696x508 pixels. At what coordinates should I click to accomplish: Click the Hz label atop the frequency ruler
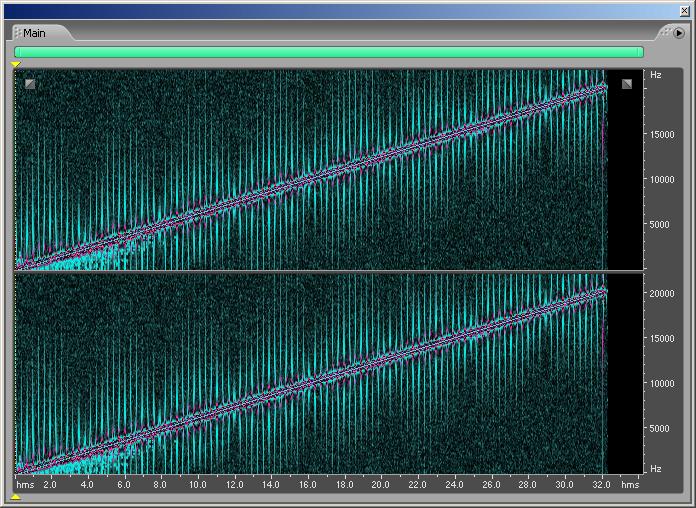[656, 75]
